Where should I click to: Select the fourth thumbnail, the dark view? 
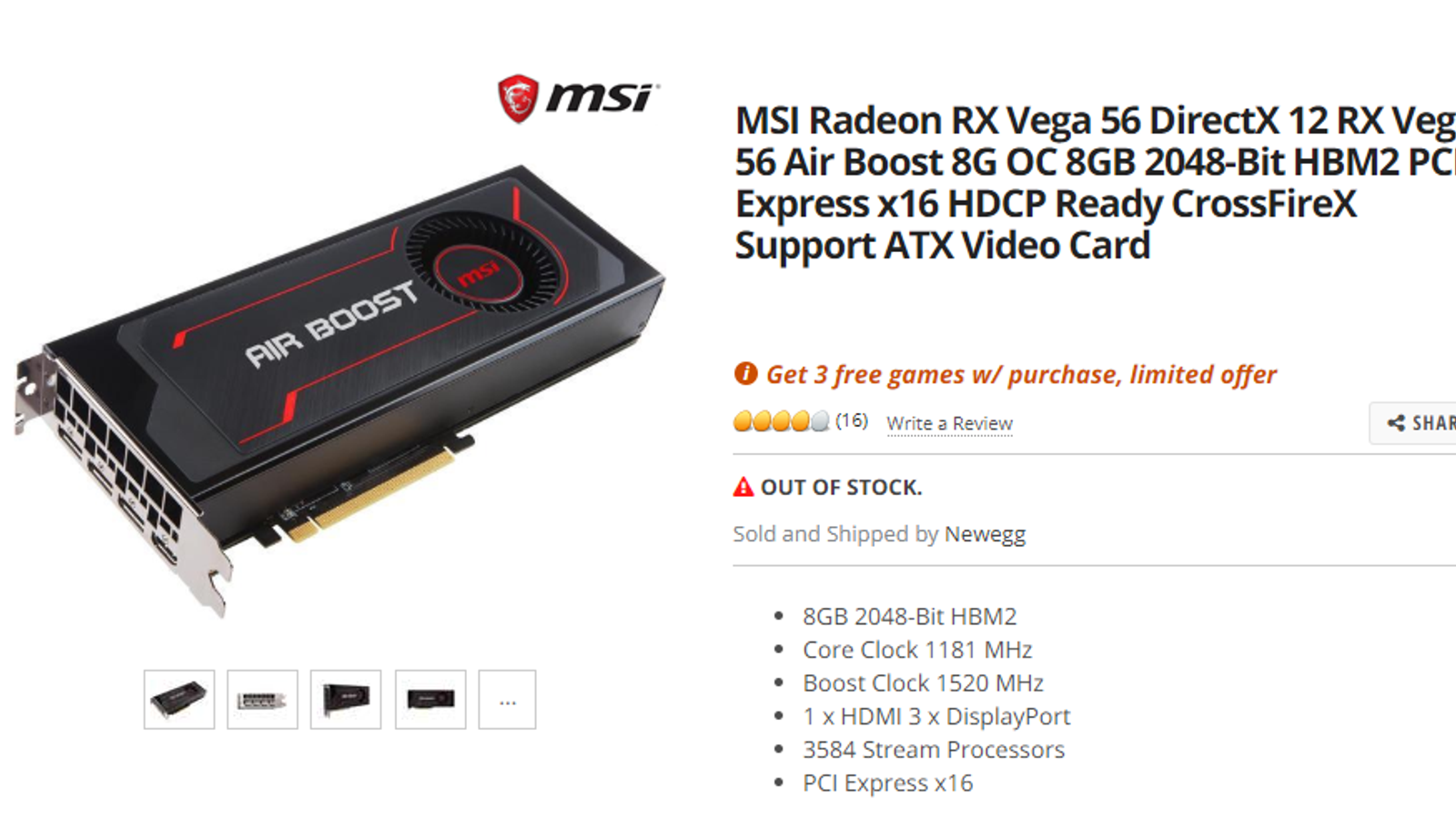[x=430, y=700]
